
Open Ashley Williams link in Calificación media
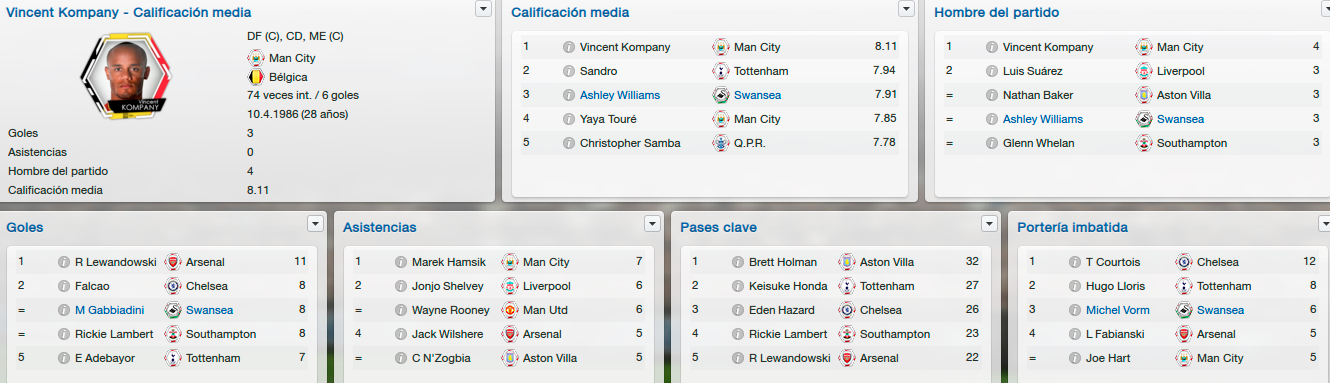tap(620, 95)
